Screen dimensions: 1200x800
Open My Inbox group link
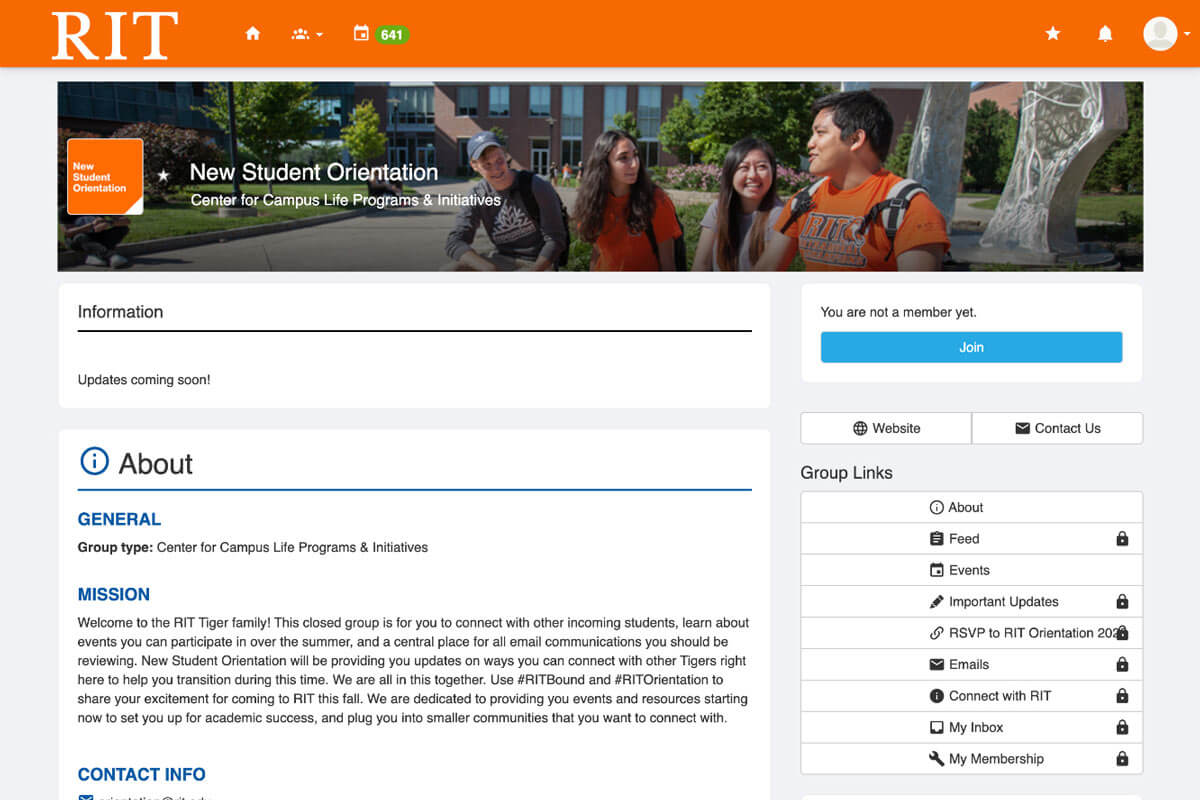pyautogui.click(x=971, y=728)
